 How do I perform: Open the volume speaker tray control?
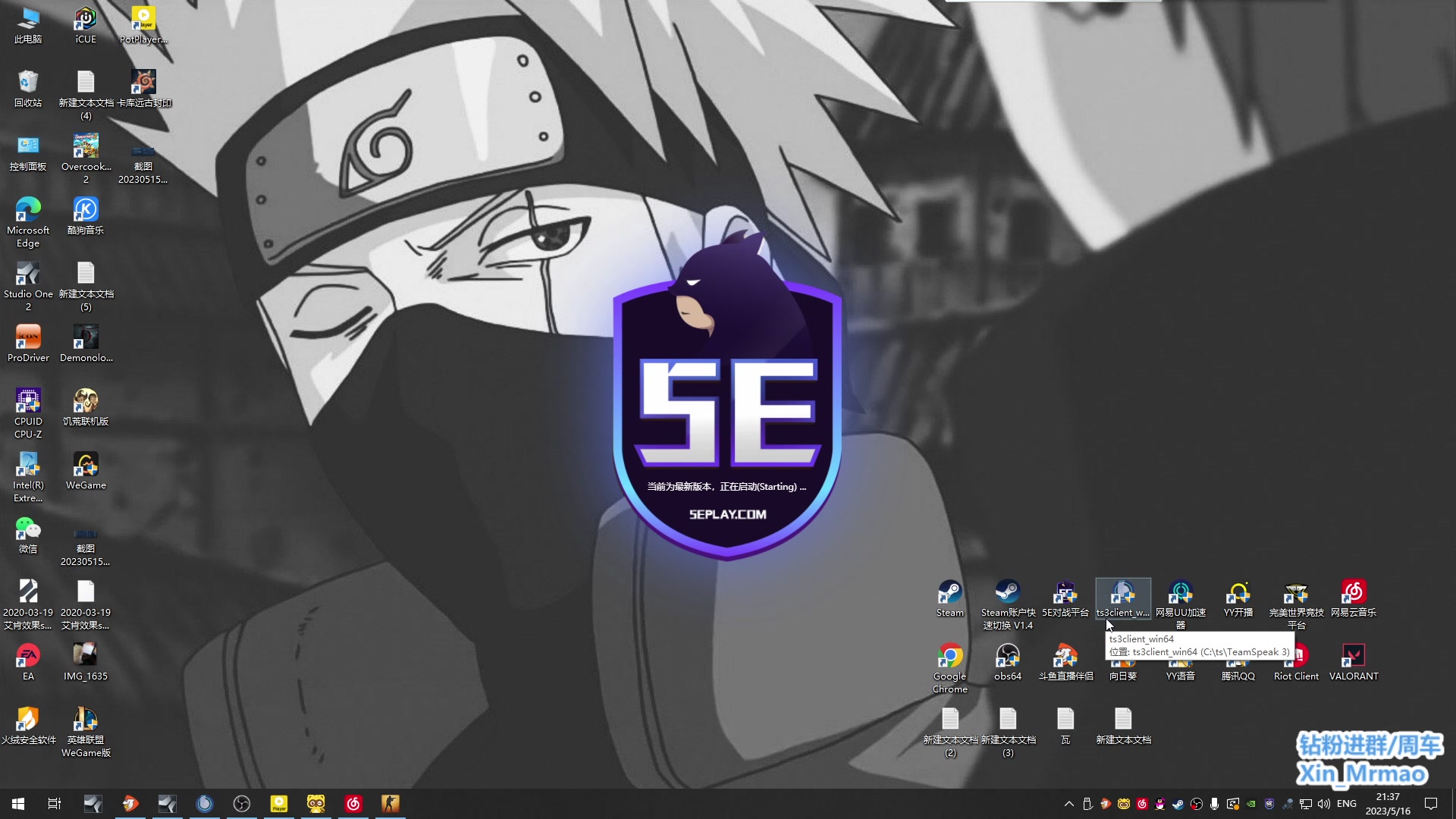click(x=1324, y=804)
